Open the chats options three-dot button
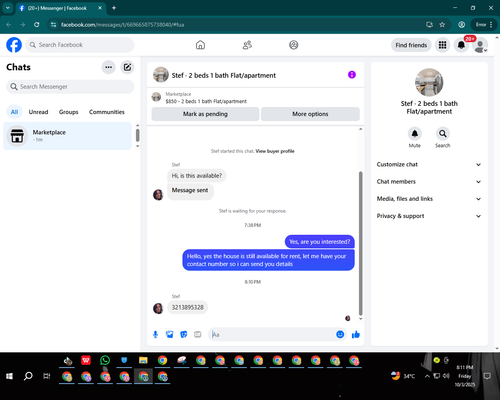The height and width of the screenshot is (400, 500). [x=108, y=67]
